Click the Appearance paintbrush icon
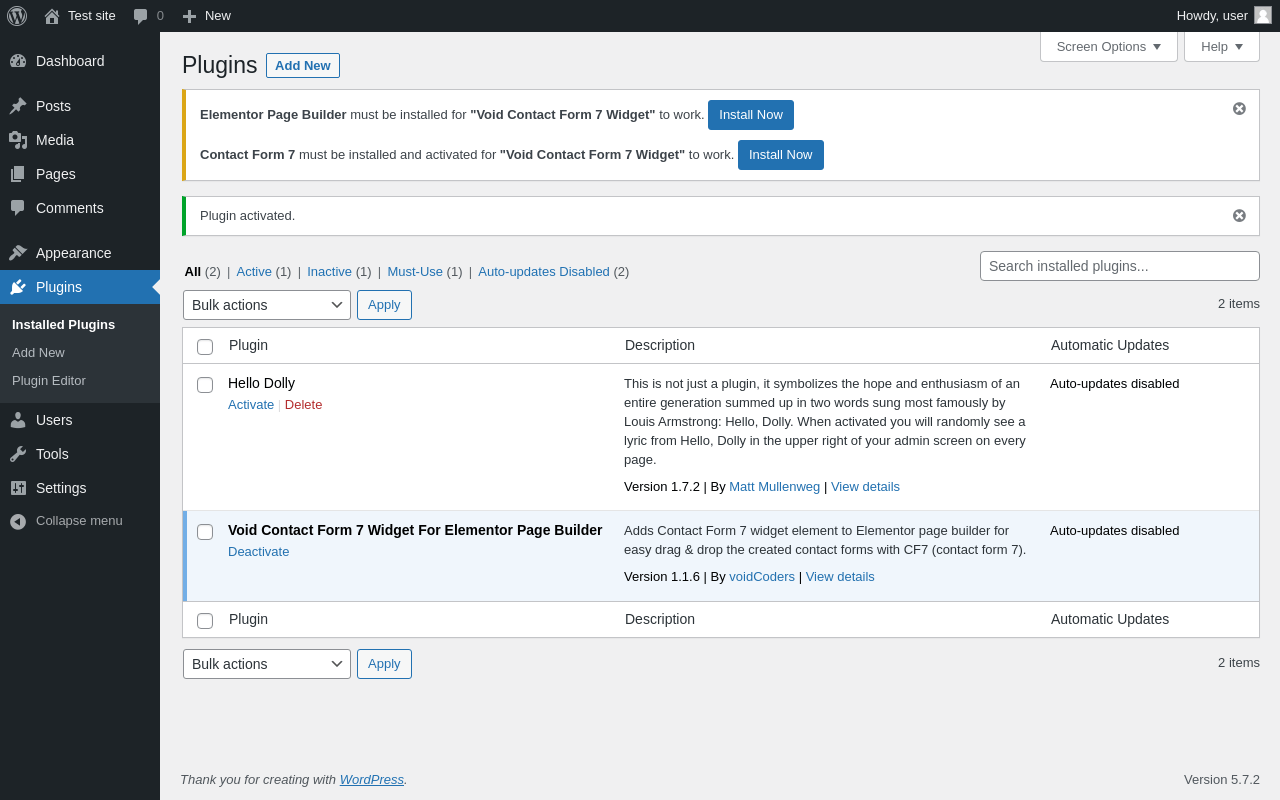 tap(18, 253)
